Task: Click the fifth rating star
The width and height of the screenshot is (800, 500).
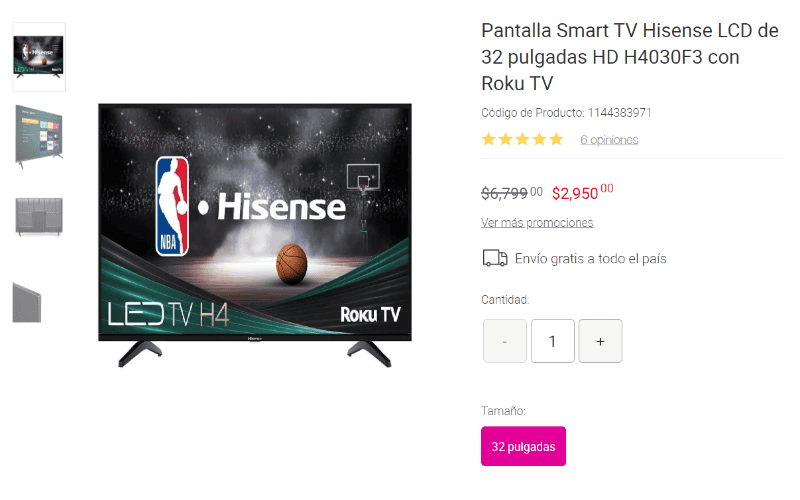Action: click(x=556, y=139)
